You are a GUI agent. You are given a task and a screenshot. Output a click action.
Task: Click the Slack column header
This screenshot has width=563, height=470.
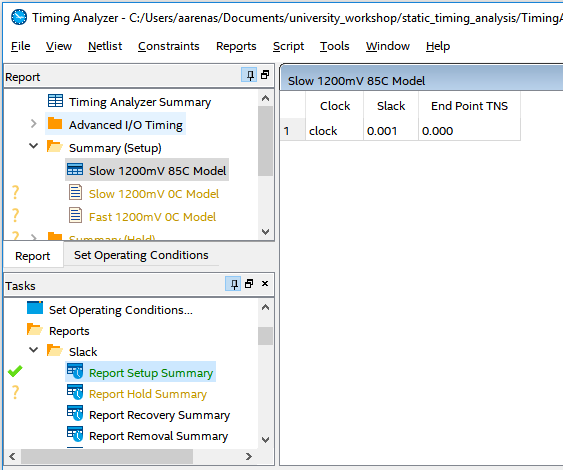(x=391, y=106)
